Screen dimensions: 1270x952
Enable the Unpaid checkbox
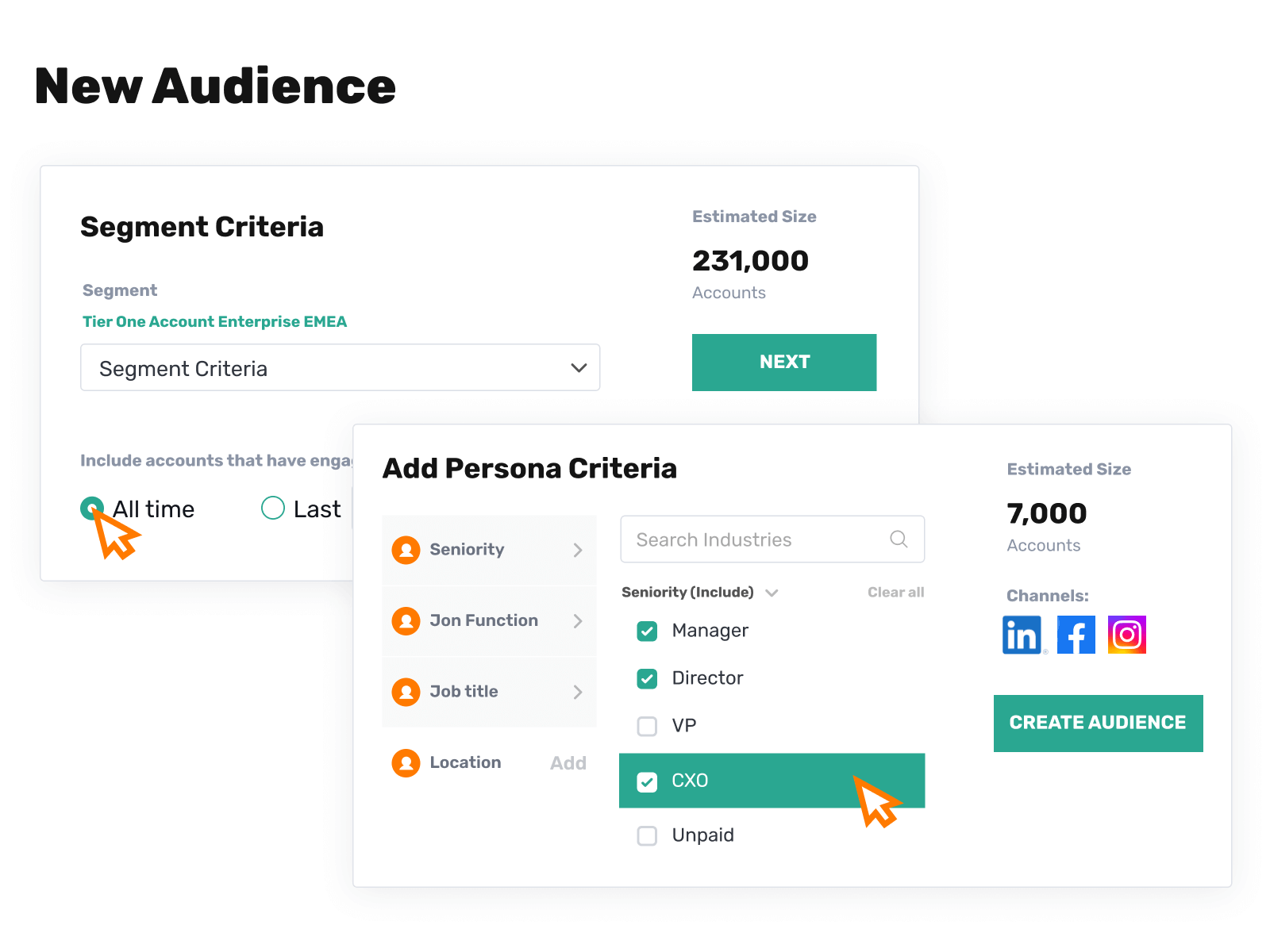tap(648, 835)
